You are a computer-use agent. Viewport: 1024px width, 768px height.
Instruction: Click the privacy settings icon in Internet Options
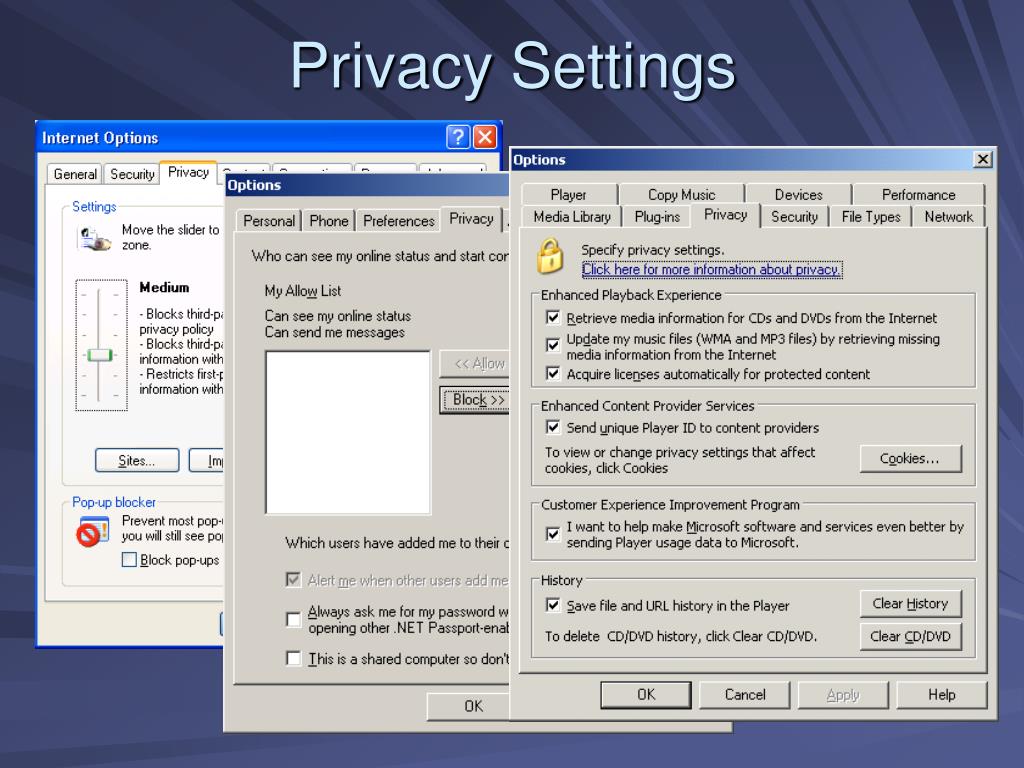pos(94,238)
